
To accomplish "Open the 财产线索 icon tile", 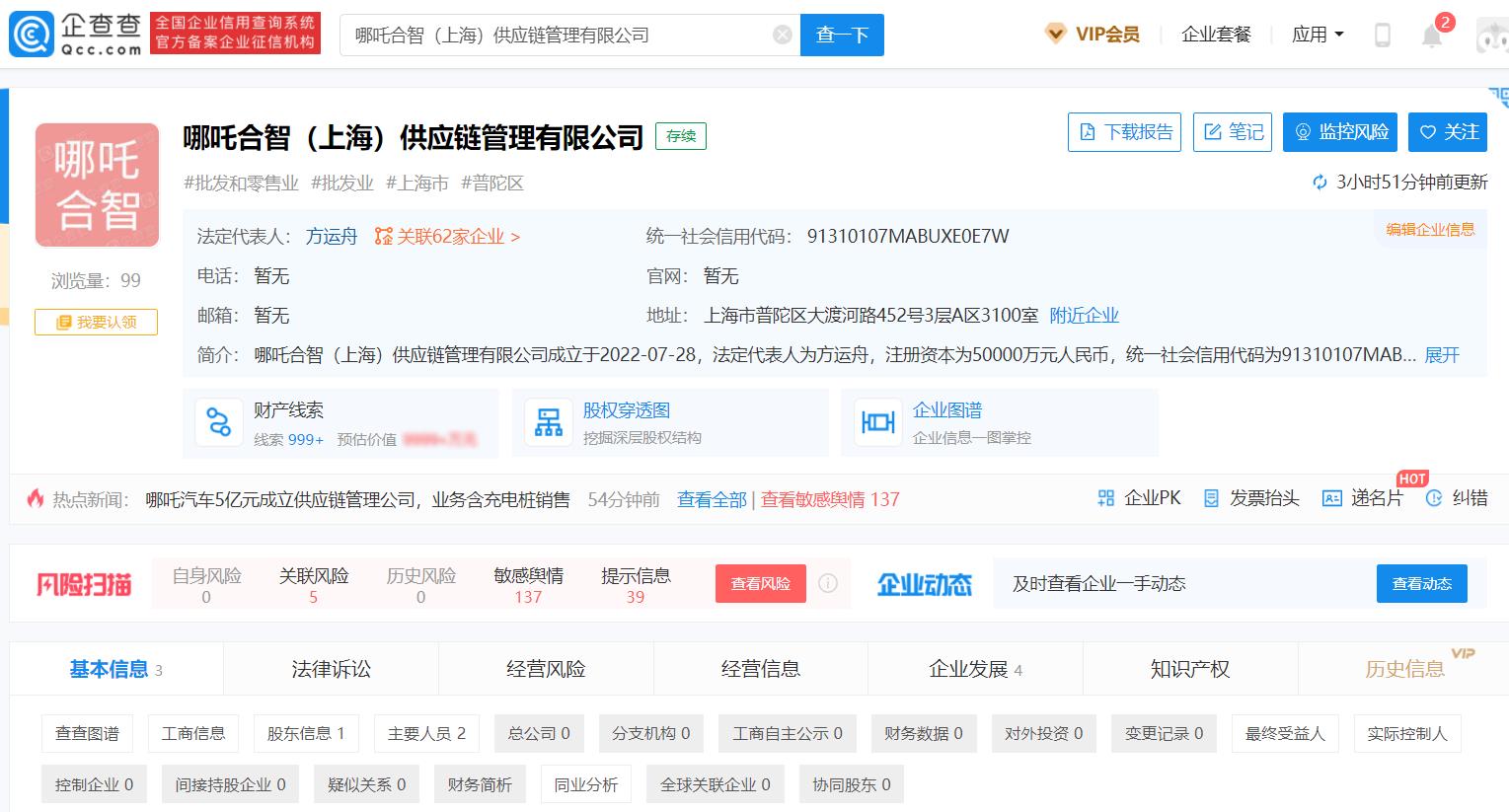I will pos(218,422).
